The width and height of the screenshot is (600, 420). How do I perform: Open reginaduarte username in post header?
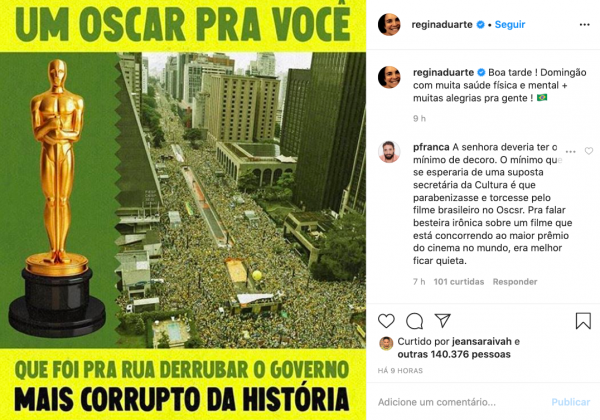point(442,24)
